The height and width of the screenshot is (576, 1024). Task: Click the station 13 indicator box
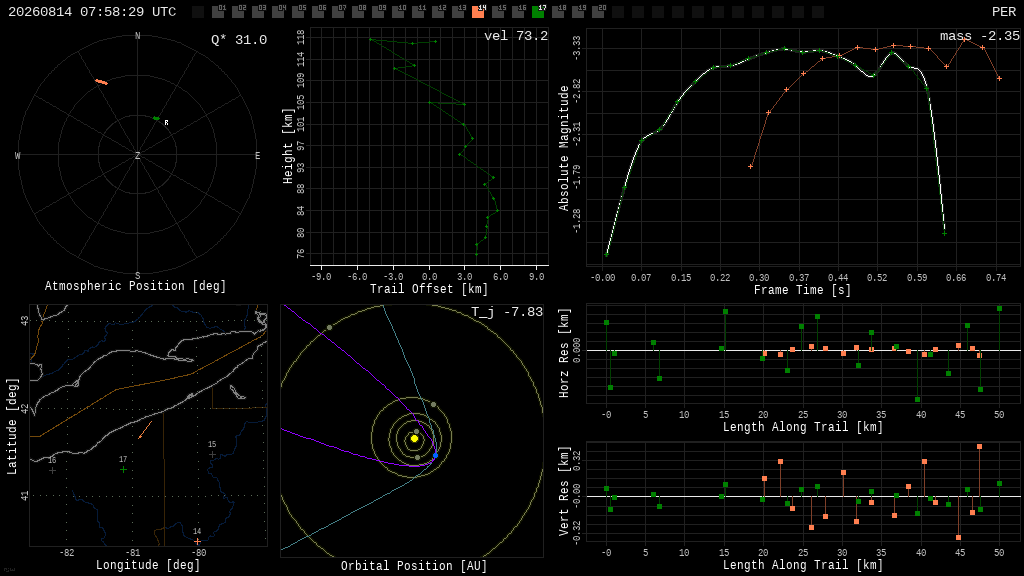coord(458,11)
